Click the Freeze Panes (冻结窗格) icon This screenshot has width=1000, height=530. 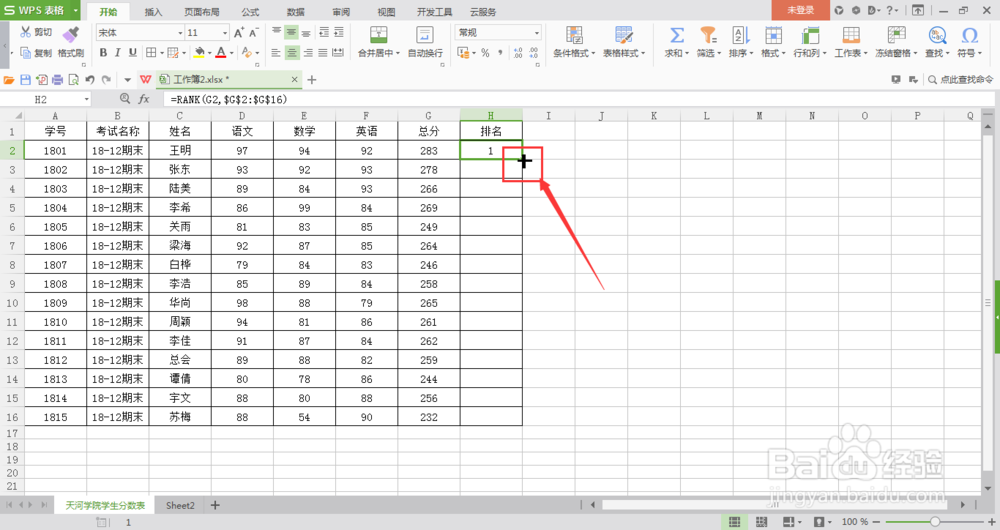pos(896,34)
